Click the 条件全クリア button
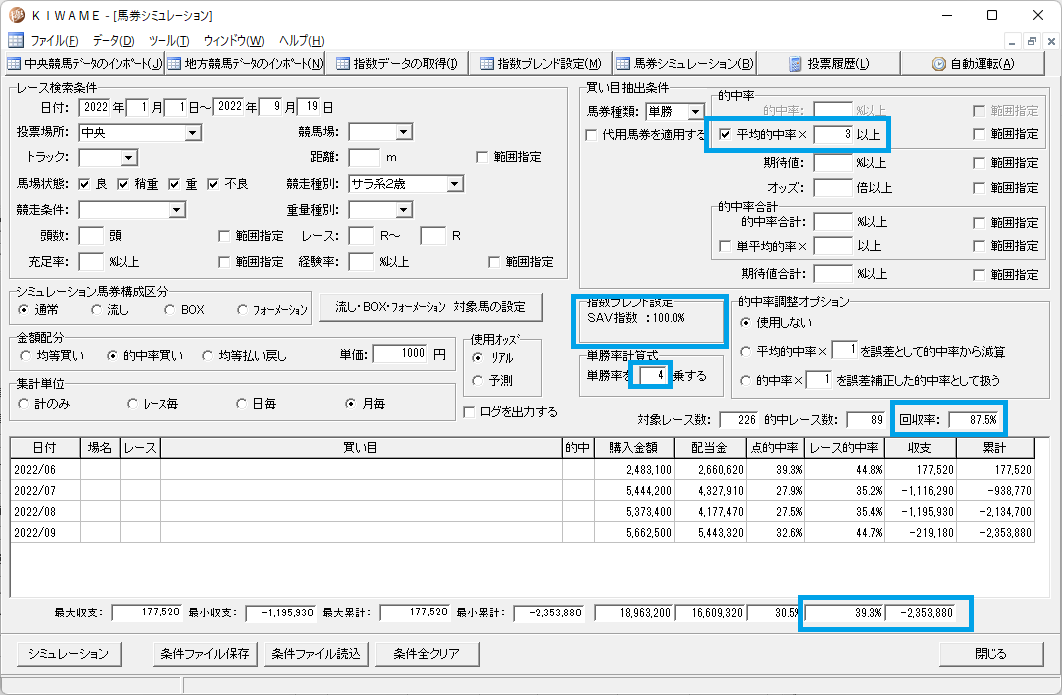The height and width of the screenshot is (695, 1062). [x=427, y=654]
